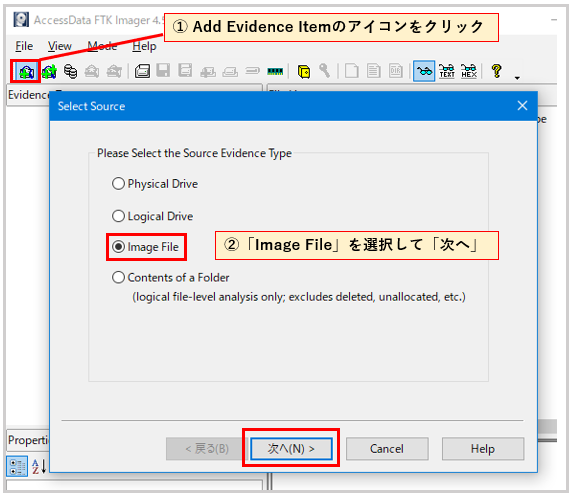This screenshot has height=500, width=573.
Task: Click the Detect EFS Encryption key icon
Action: (325, 71)
